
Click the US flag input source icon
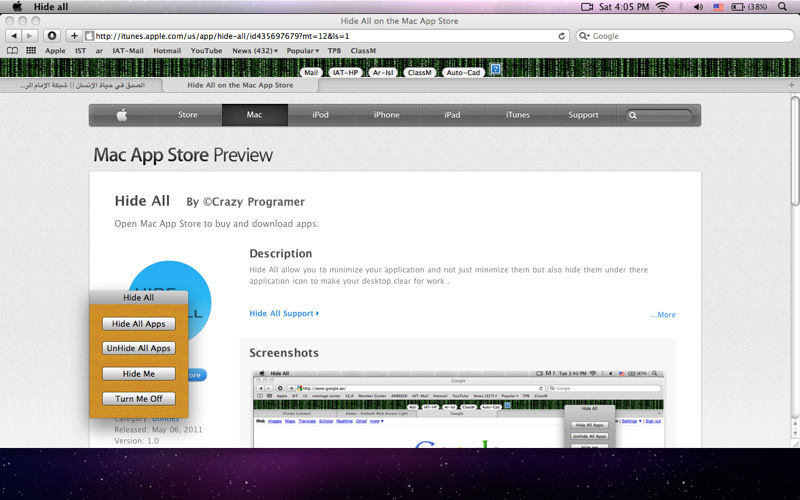(x=718, y=7)
